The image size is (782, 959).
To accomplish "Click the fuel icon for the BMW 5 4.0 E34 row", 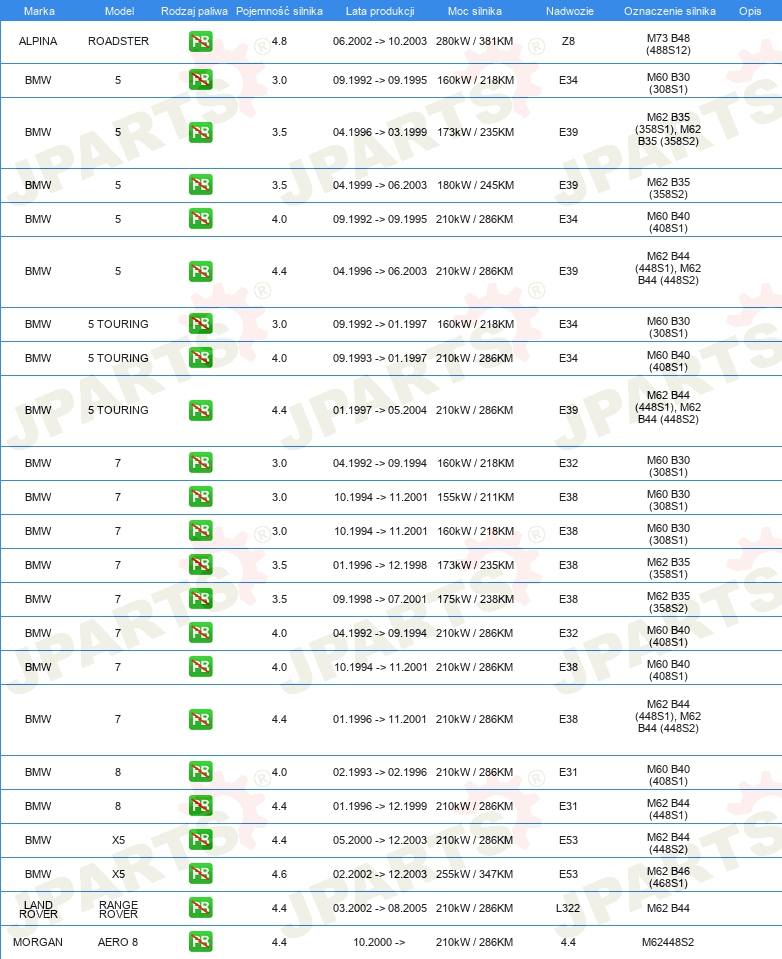I will point(201,219).
